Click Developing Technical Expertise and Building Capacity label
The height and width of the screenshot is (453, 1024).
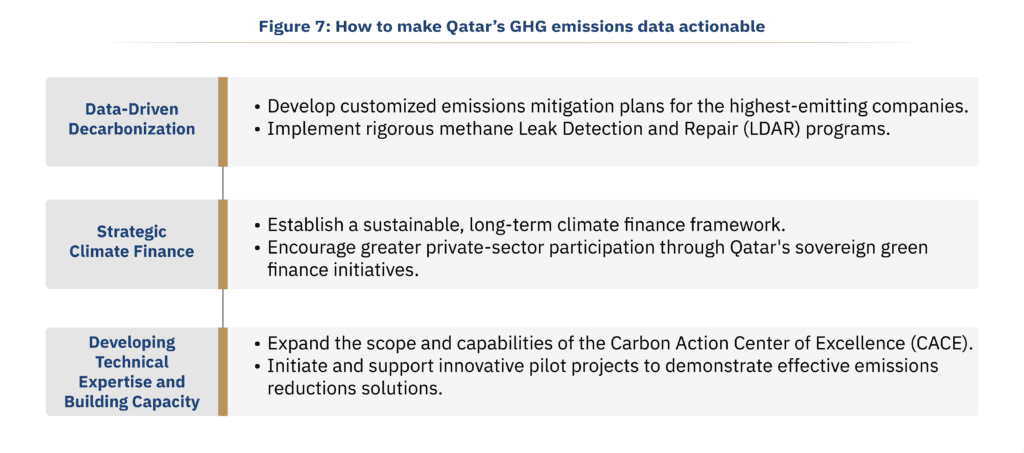click(132, 372)
